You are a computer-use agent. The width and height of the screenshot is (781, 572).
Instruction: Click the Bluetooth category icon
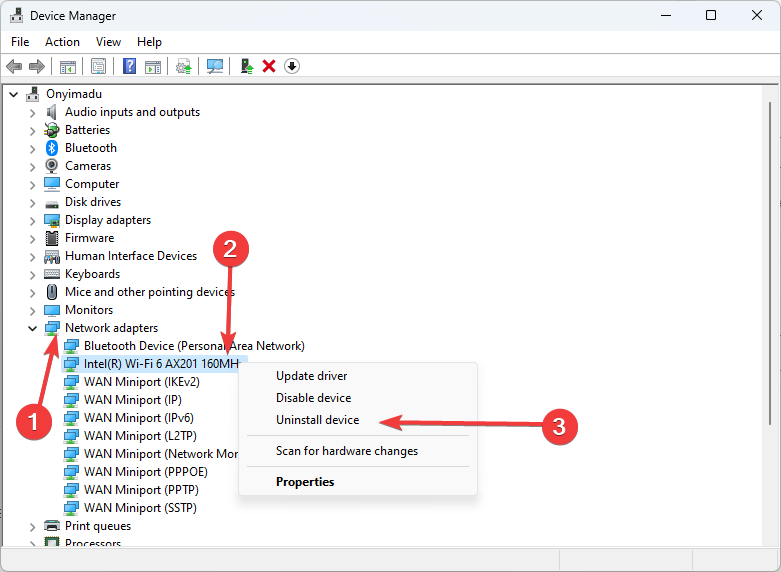coord(52,148)
